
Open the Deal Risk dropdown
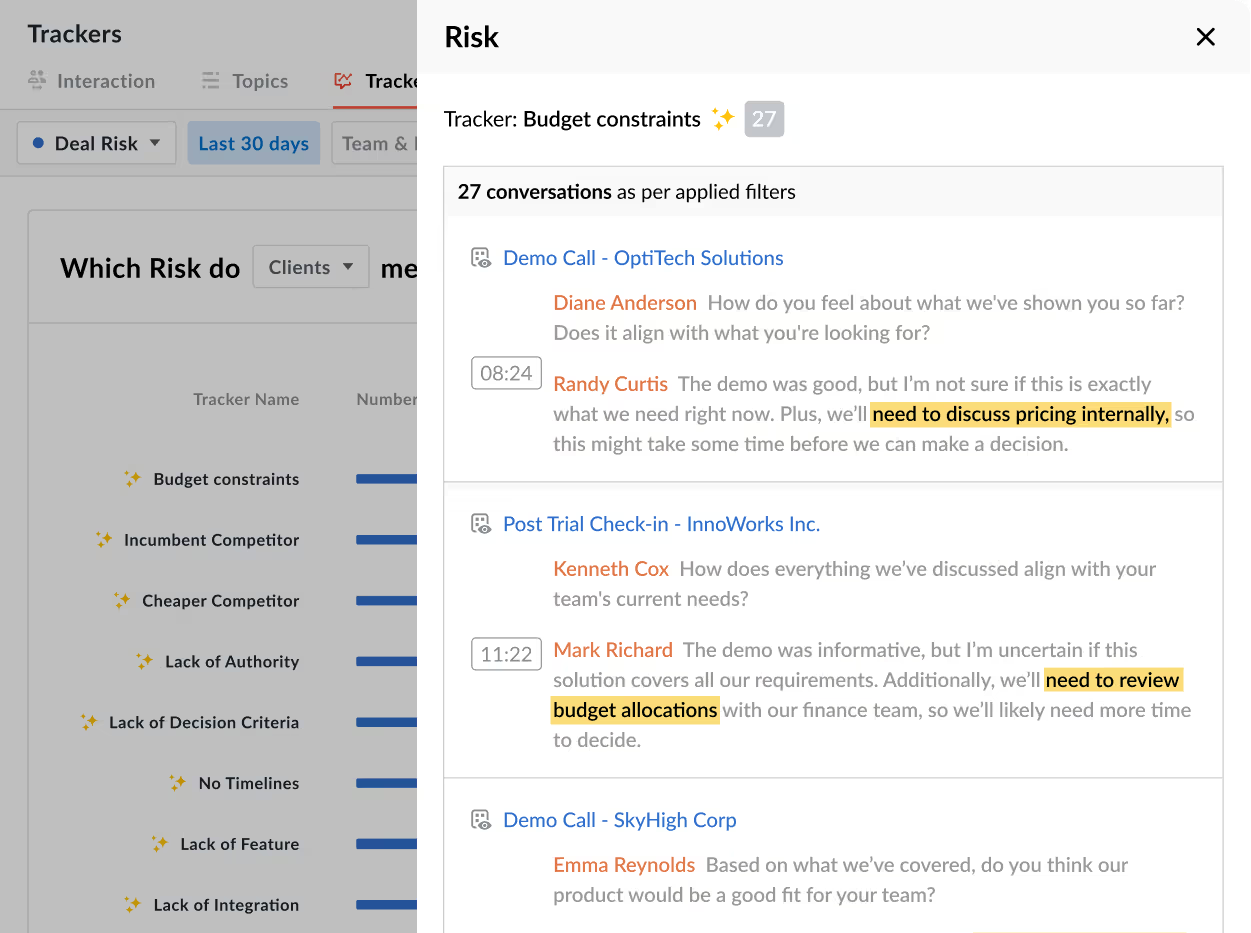click(x=97, y=143)
